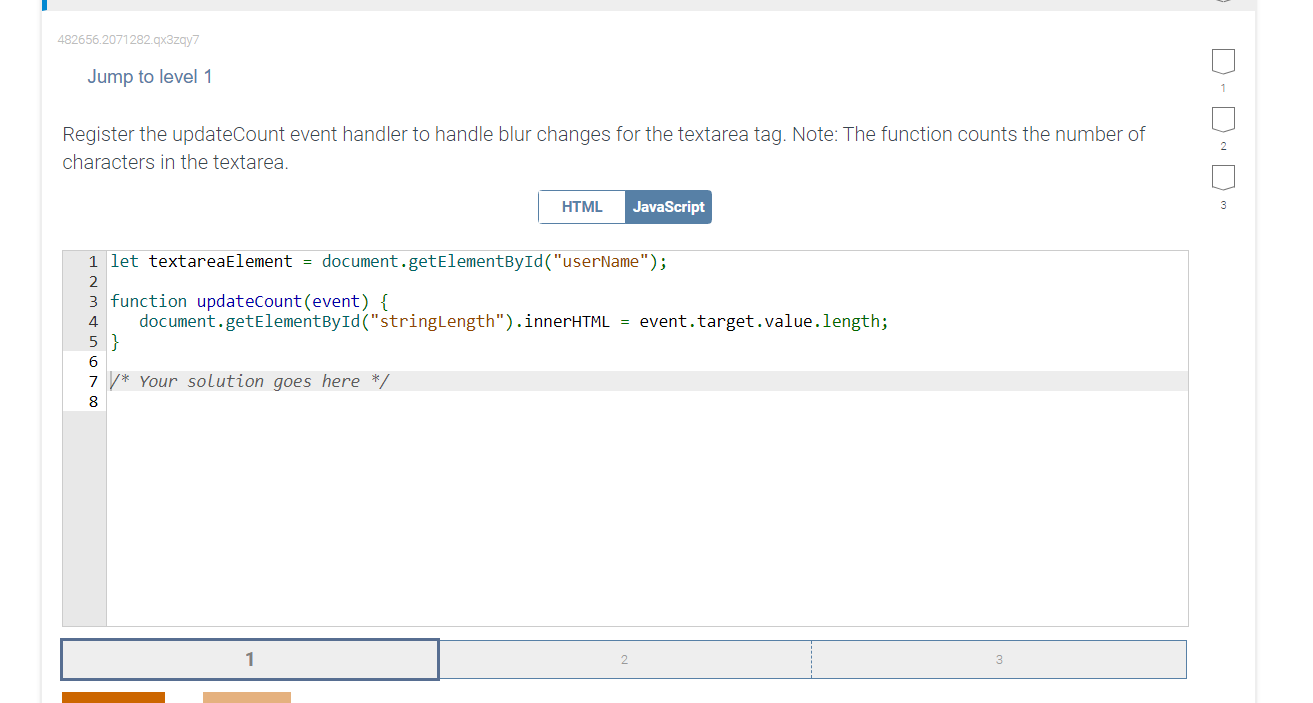Select the level 1 panel at bottom
1313x703 pixels.
click(x=249, y=659)
